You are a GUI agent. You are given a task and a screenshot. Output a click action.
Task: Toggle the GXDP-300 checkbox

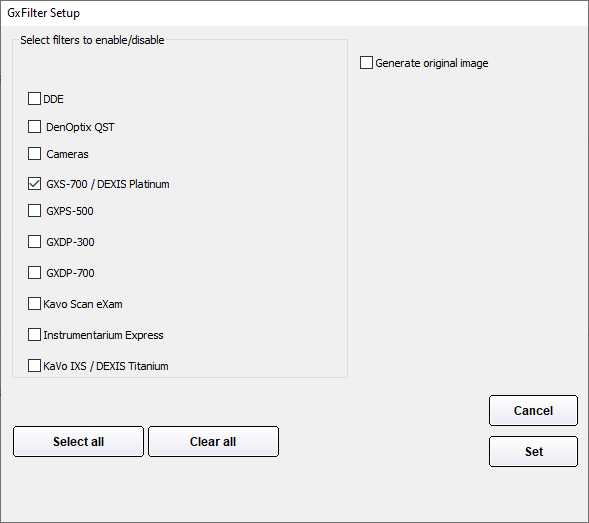click(x=34, y=242)
